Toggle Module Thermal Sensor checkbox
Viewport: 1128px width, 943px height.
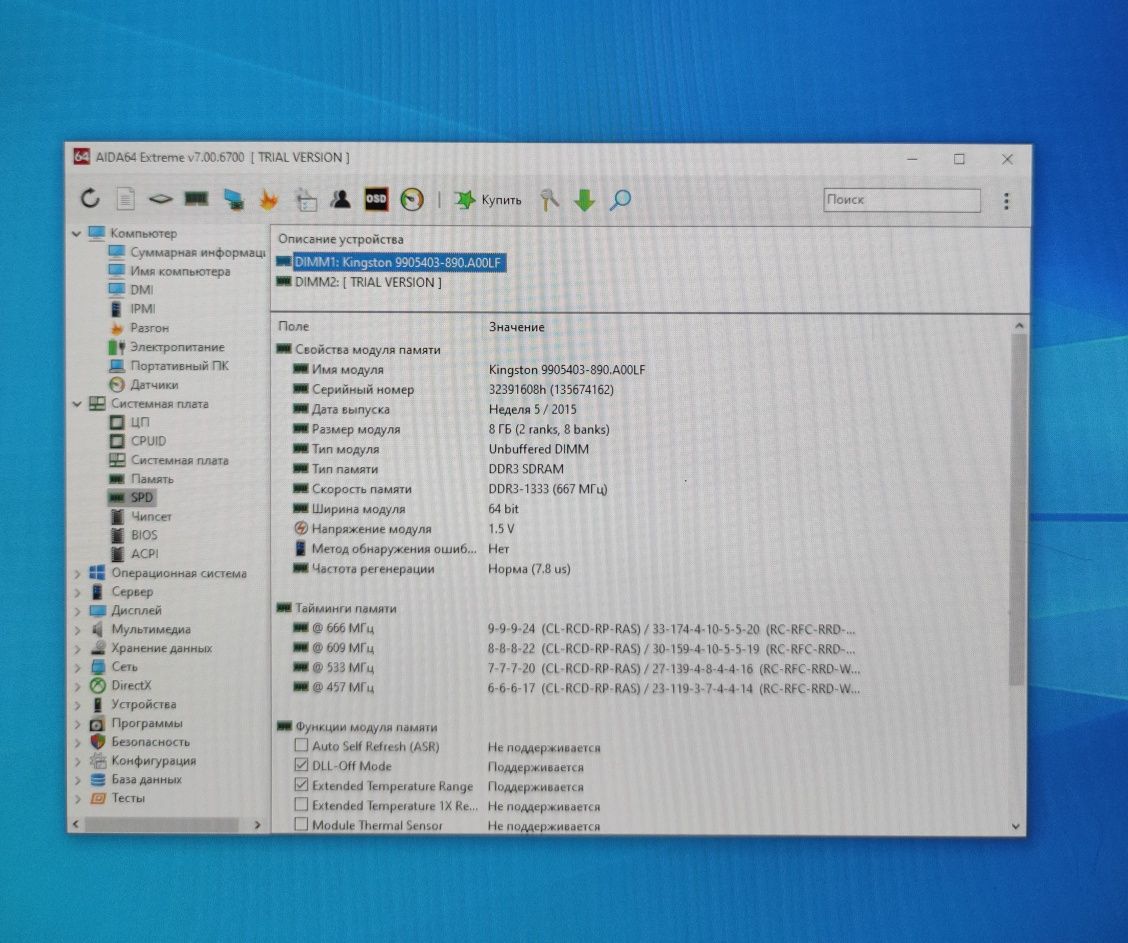coord(301,824)
